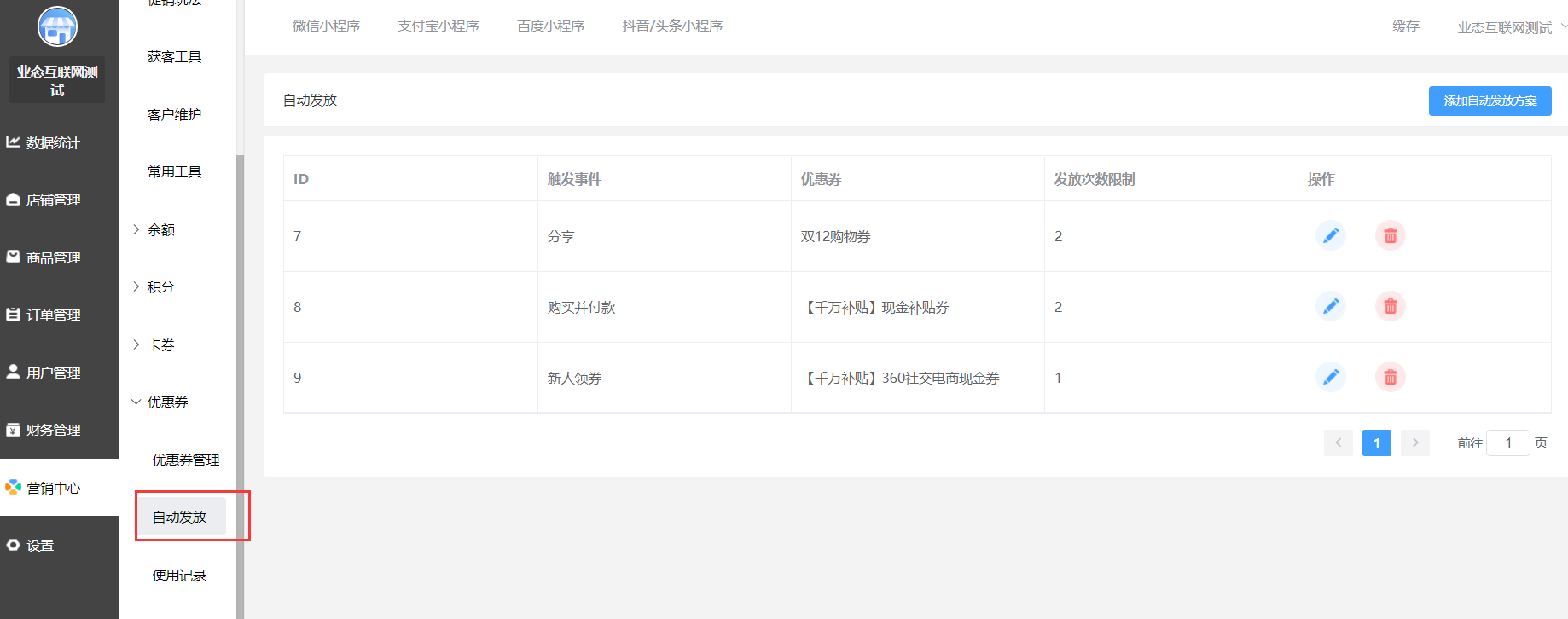Switch to 微信小程序 tab
The image size is (1568, 619).
(x=326, y=26)
